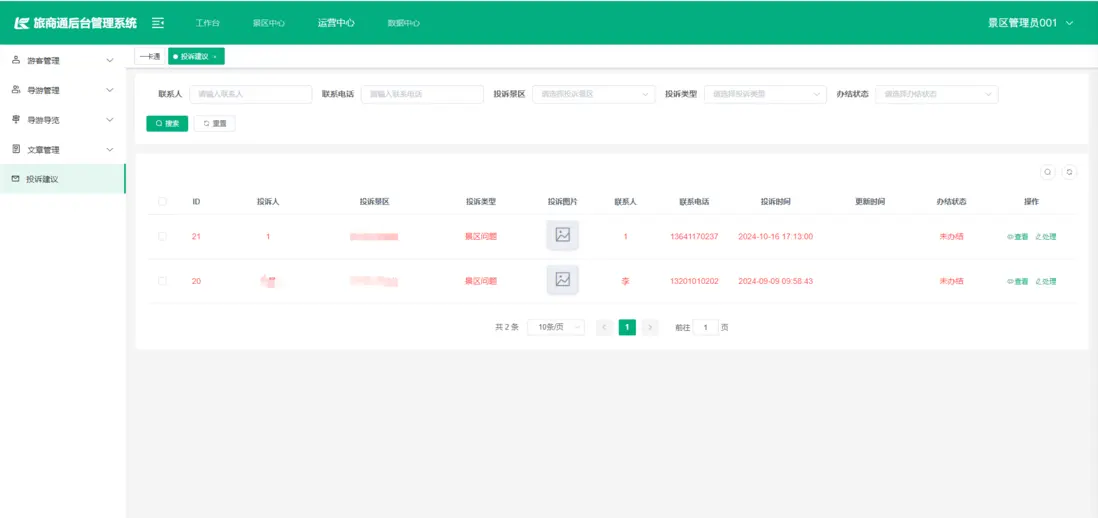Open 投诉类型 dropdown filter
Viewport: 1098px width, 518px height.
point(765,94)
